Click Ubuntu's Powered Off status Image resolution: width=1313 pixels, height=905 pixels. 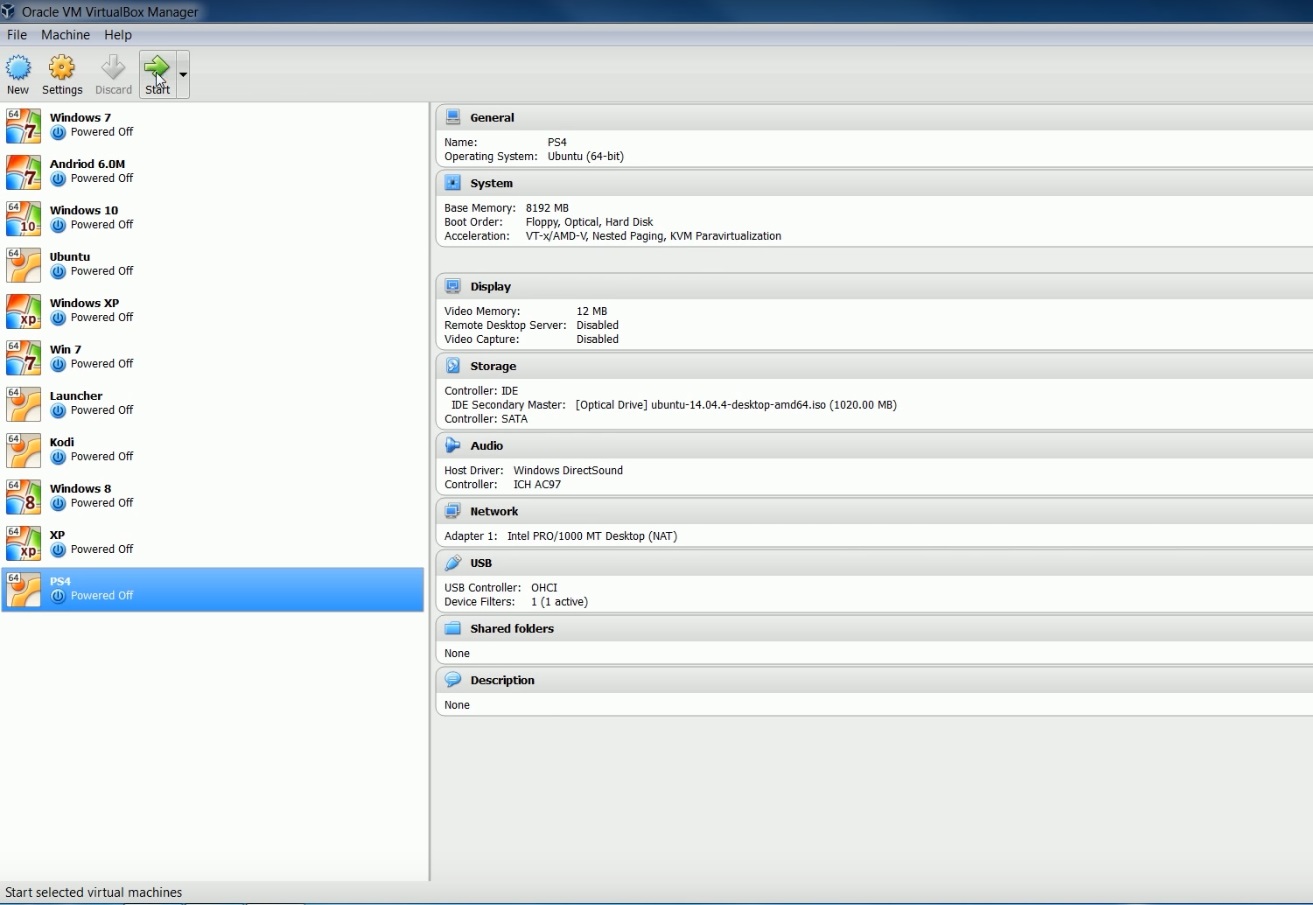click(101, 271)
